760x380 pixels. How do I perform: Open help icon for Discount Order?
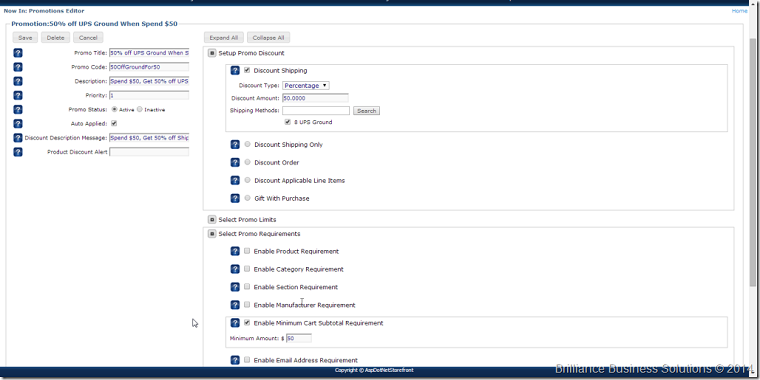pos(235,162)
